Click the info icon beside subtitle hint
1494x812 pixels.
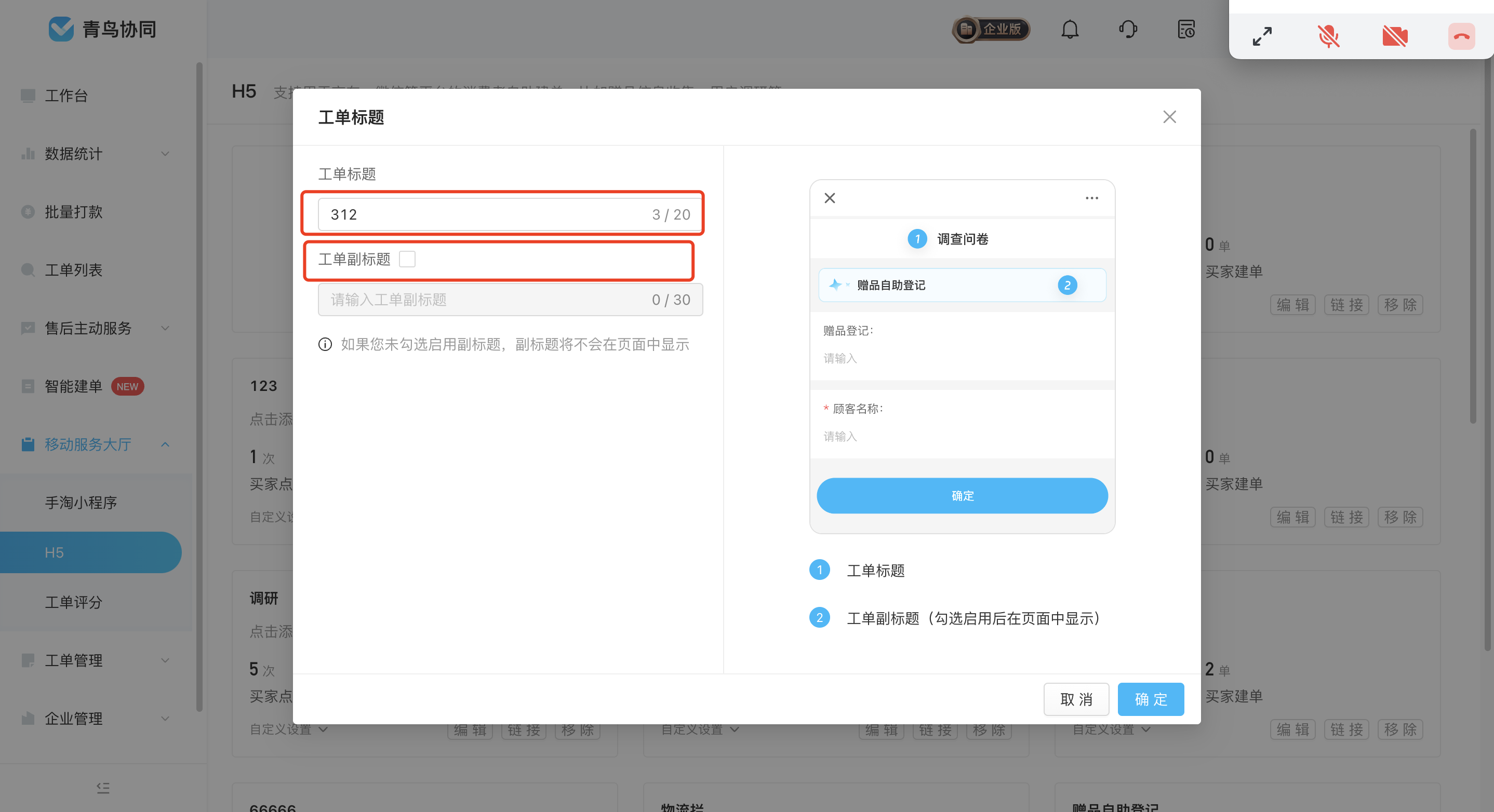[x=325, y=344]
